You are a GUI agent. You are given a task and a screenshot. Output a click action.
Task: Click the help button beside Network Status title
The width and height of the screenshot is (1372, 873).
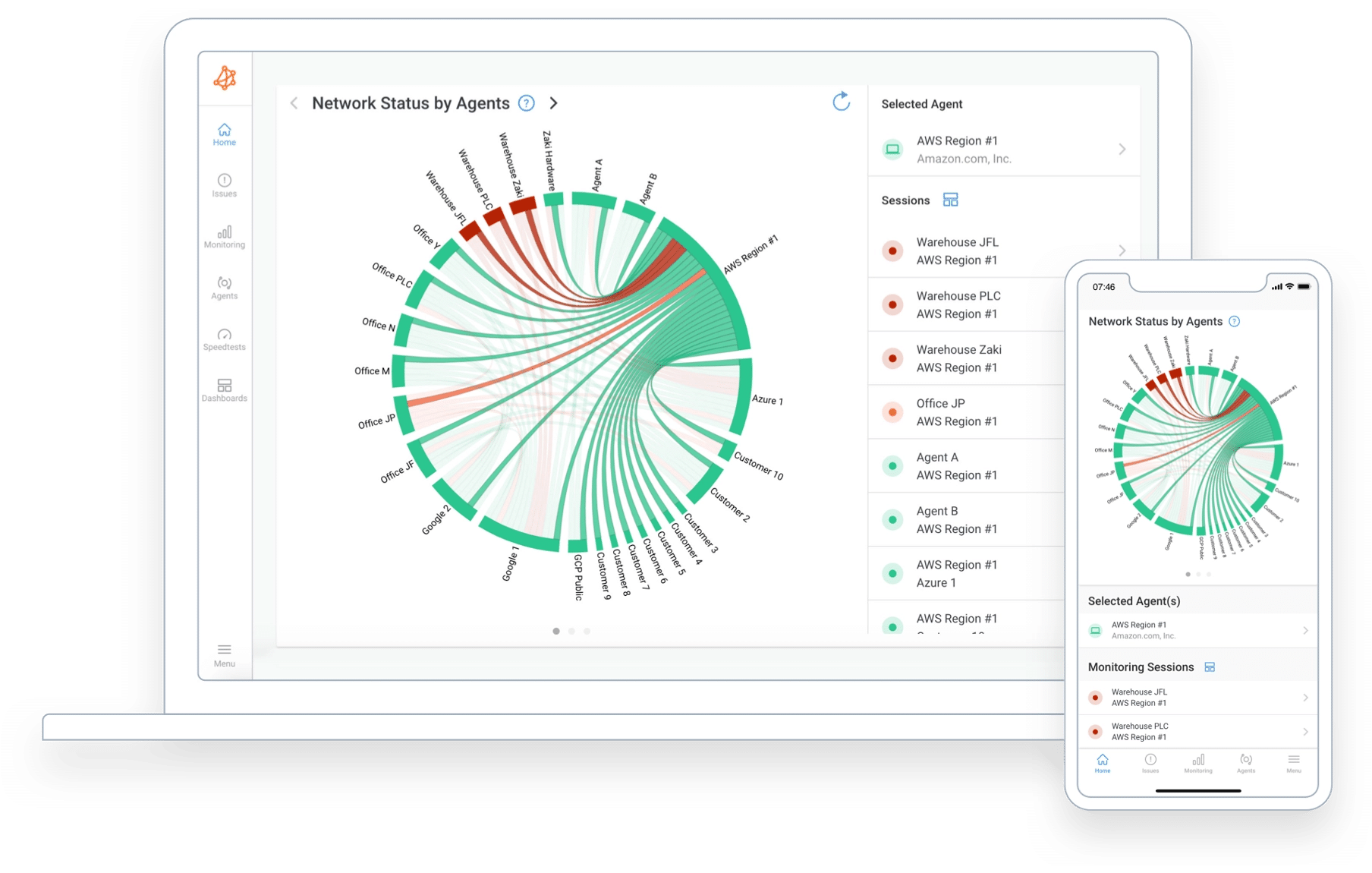[525, 102]
